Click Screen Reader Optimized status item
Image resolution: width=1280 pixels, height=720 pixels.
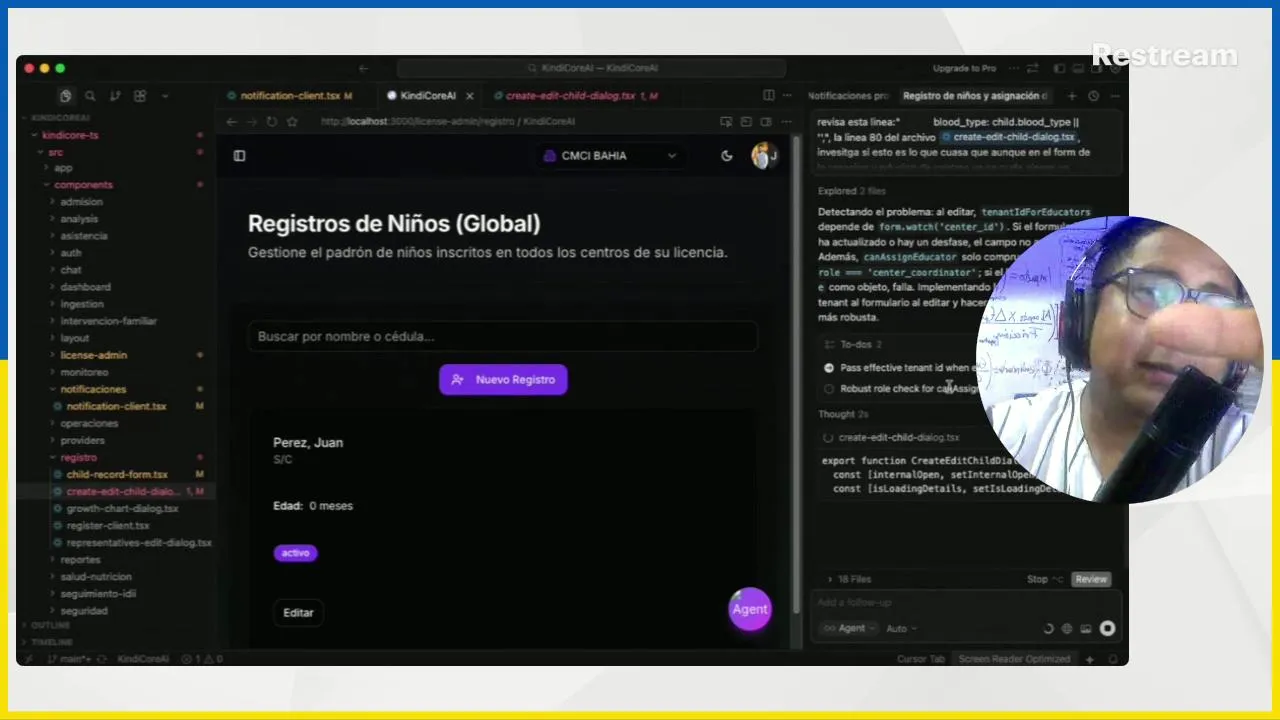point(1014,659)
